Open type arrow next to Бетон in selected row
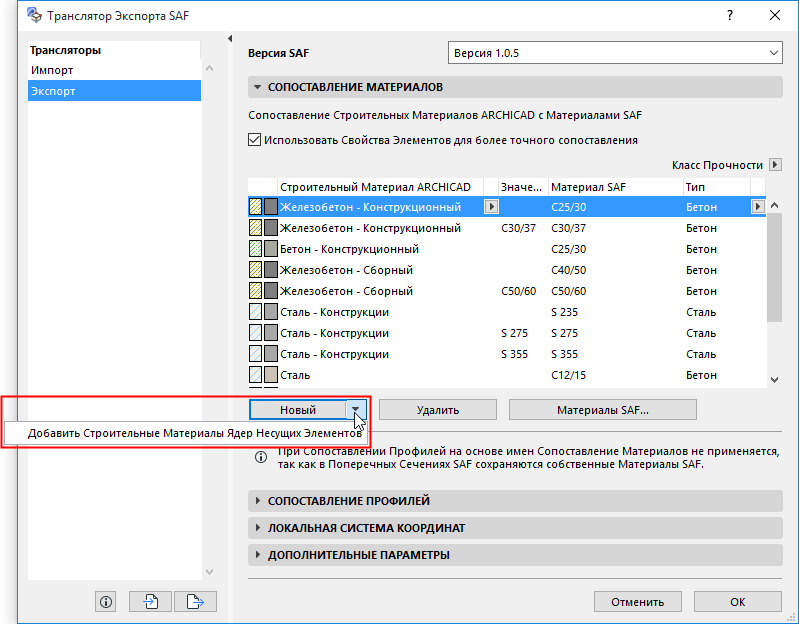Screen dimensions: 799x624 [758, 207]
